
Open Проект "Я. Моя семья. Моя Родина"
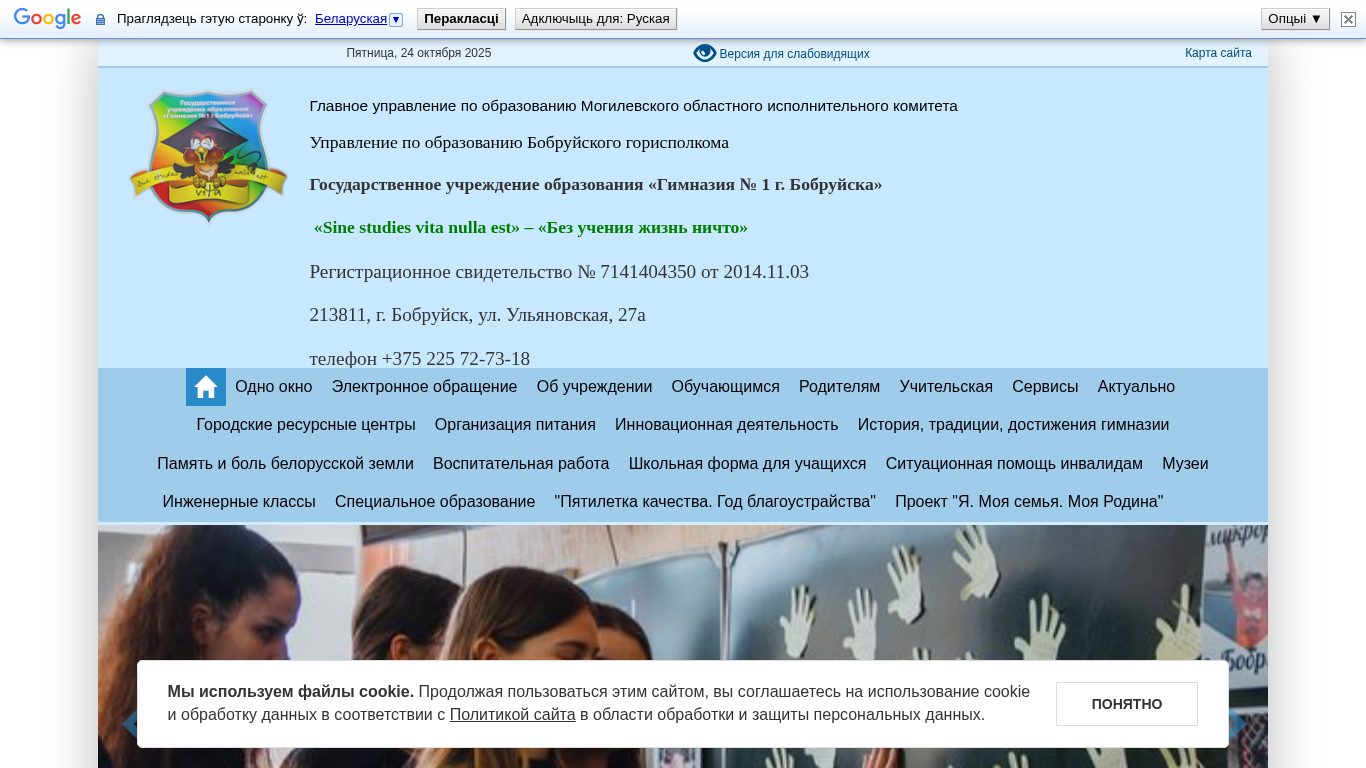tap(1029, 502)
